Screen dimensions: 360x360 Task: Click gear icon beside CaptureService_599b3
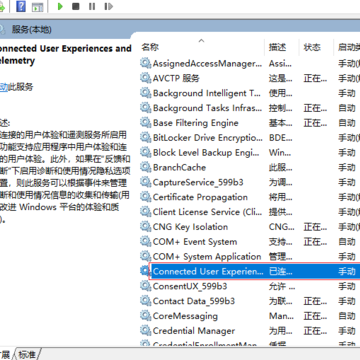tap(145, 182)
